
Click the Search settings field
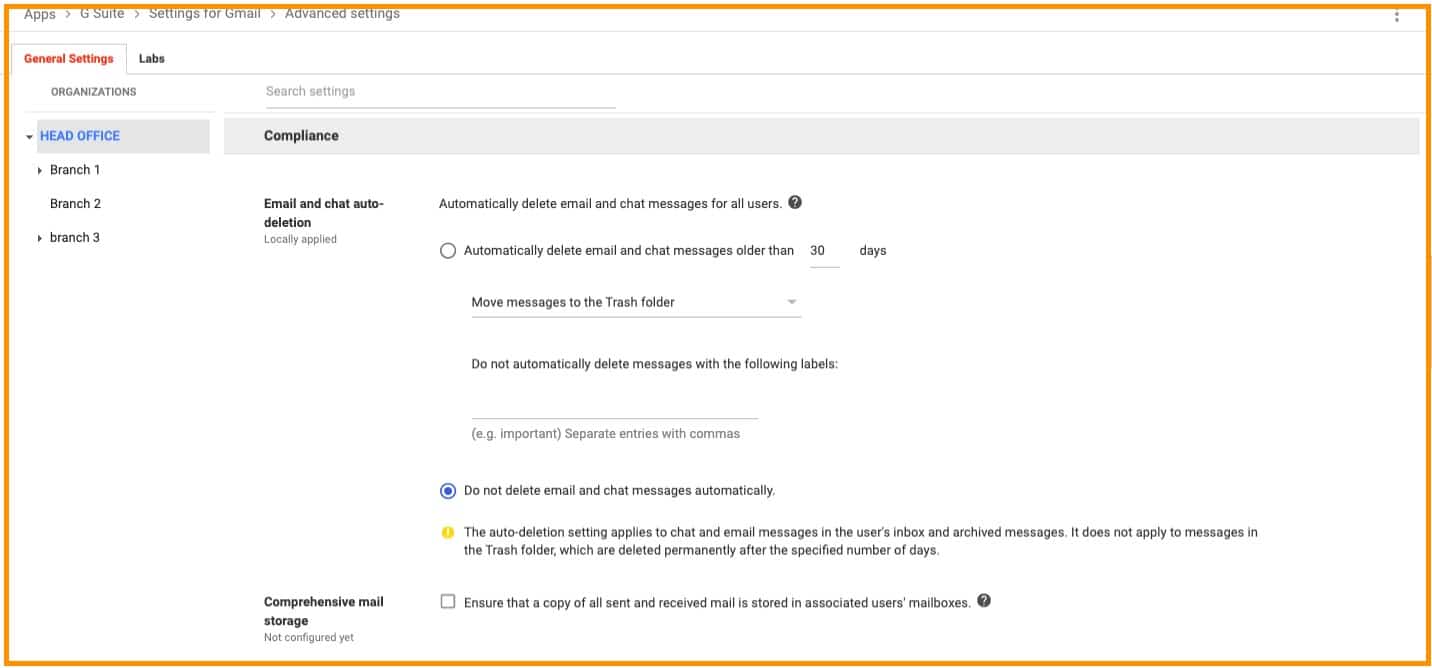click(440, 92)
